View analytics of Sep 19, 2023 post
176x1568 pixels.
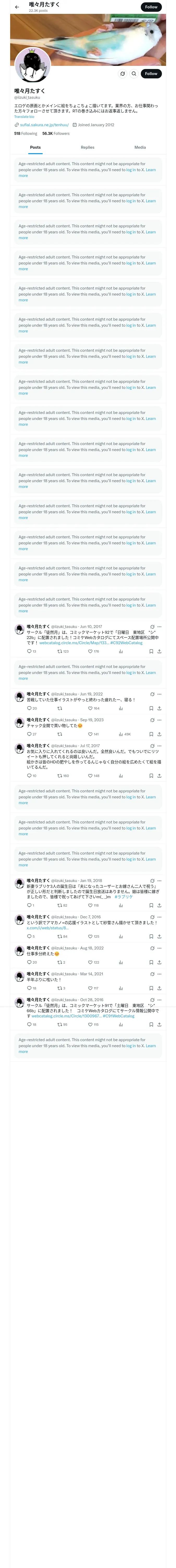coord(121,734)
